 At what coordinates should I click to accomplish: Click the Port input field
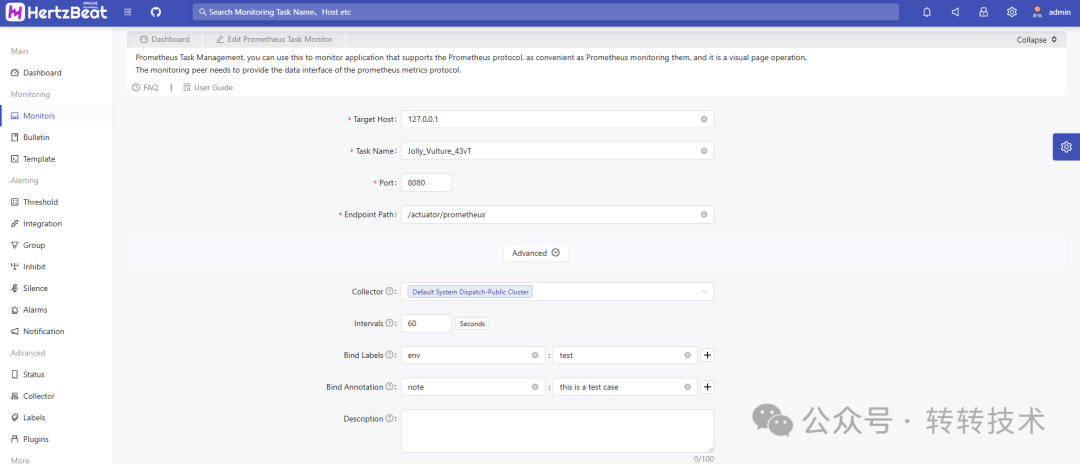(x=426, y=182)
